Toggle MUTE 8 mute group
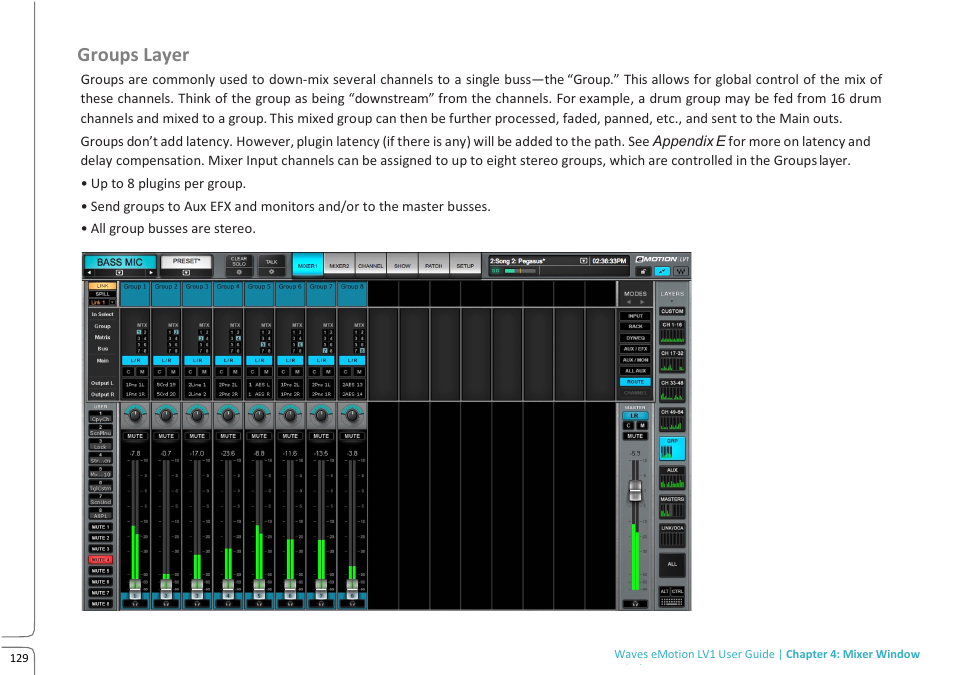 tap(101, 603)
